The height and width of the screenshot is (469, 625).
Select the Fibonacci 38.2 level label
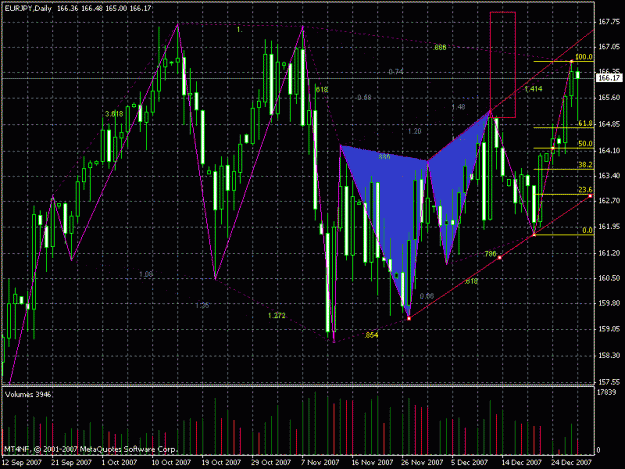[585, 165]
